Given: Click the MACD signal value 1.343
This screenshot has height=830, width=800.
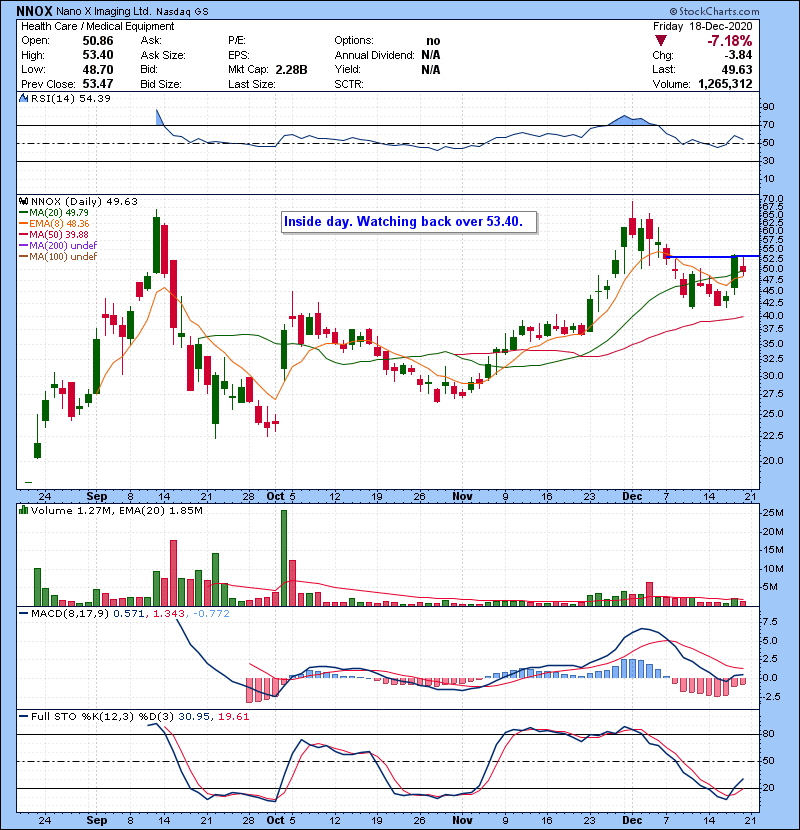Looking at the screenshot, I should point(168,614).
